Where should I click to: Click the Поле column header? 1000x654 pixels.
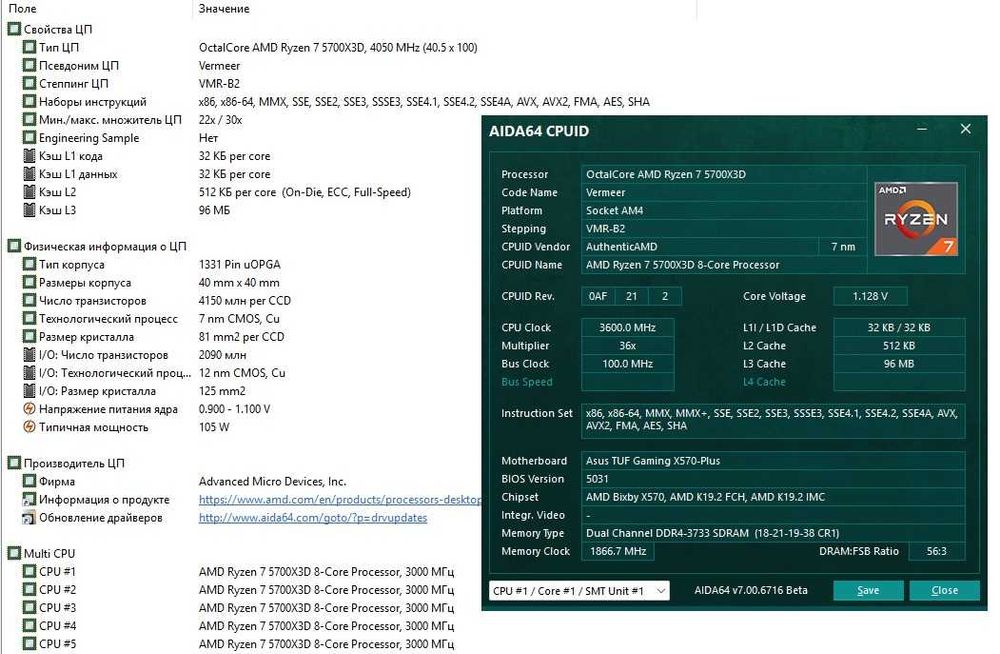(22, 9)
